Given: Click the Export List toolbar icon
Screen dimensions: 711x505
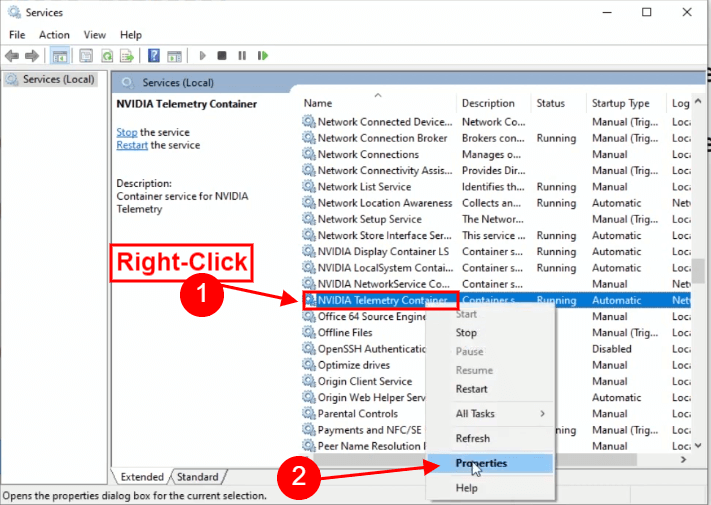Looking at the screenshot, I should tap(127, 56).
